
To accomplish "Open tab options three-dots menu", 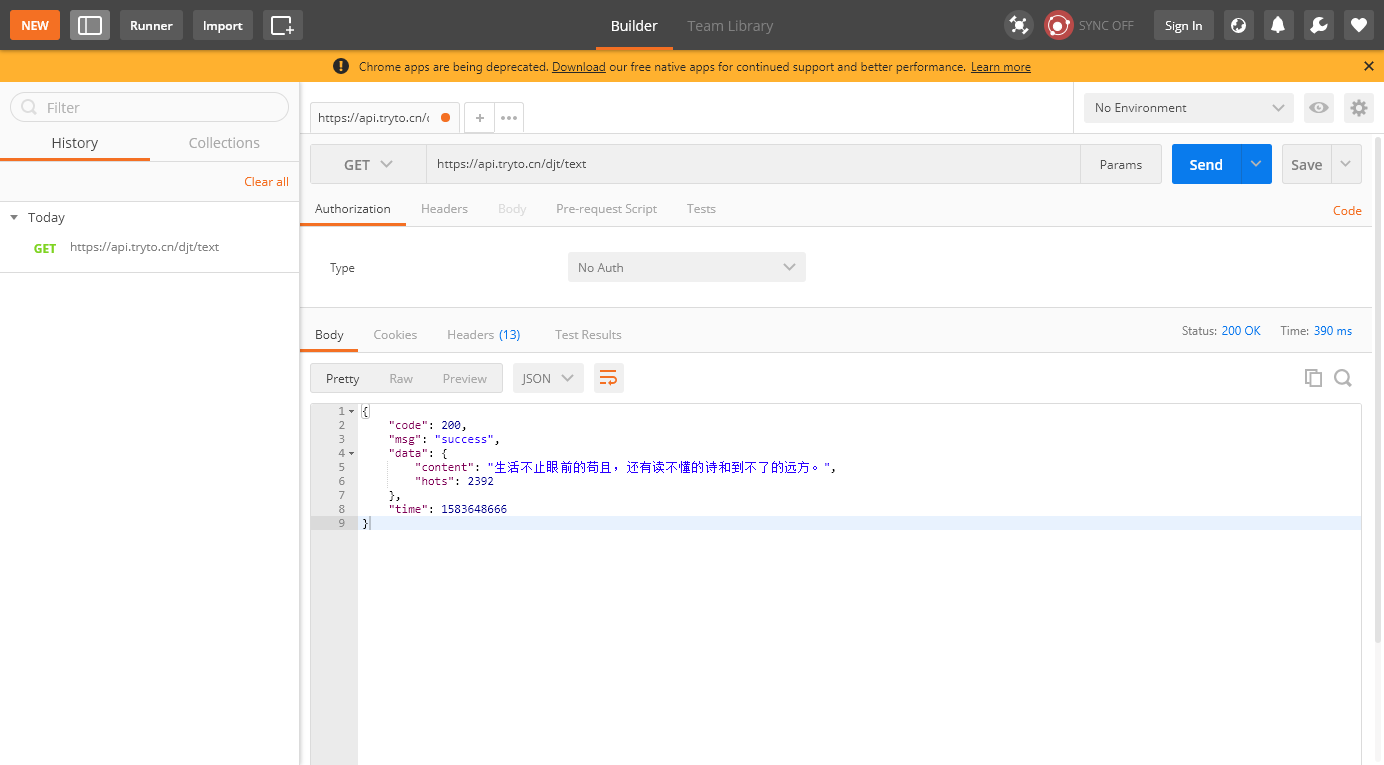I will tap(509, 118).
